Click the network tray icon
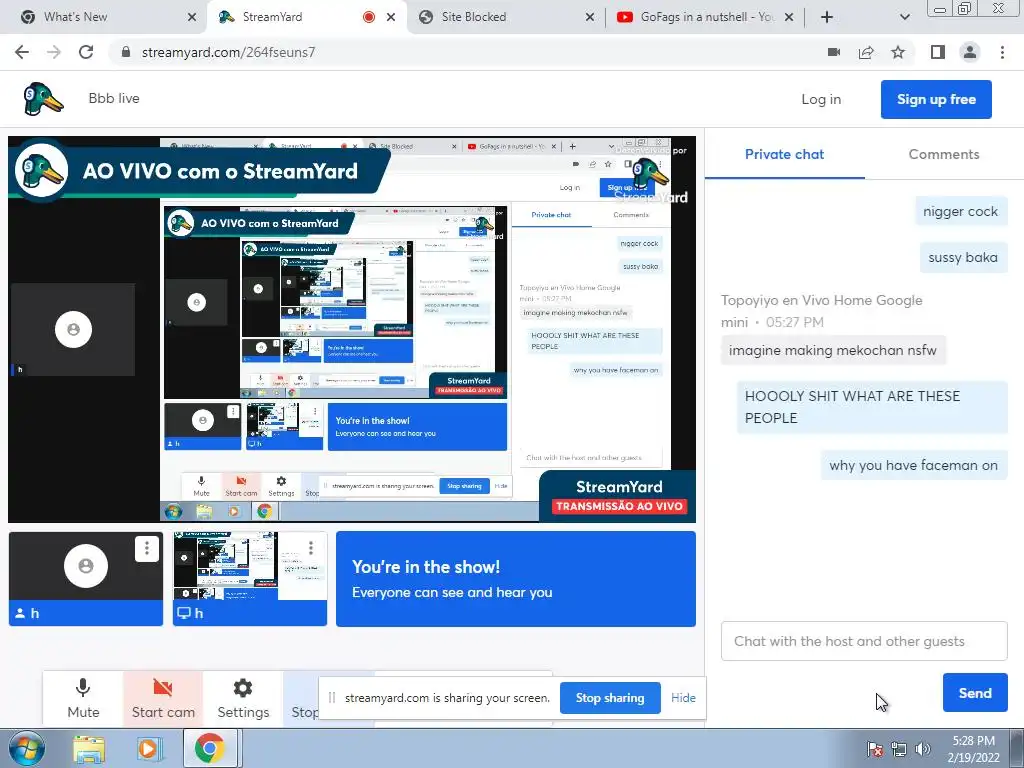Screen dimensions: 1024x768 pyautogui.click(x=899, y=749)
